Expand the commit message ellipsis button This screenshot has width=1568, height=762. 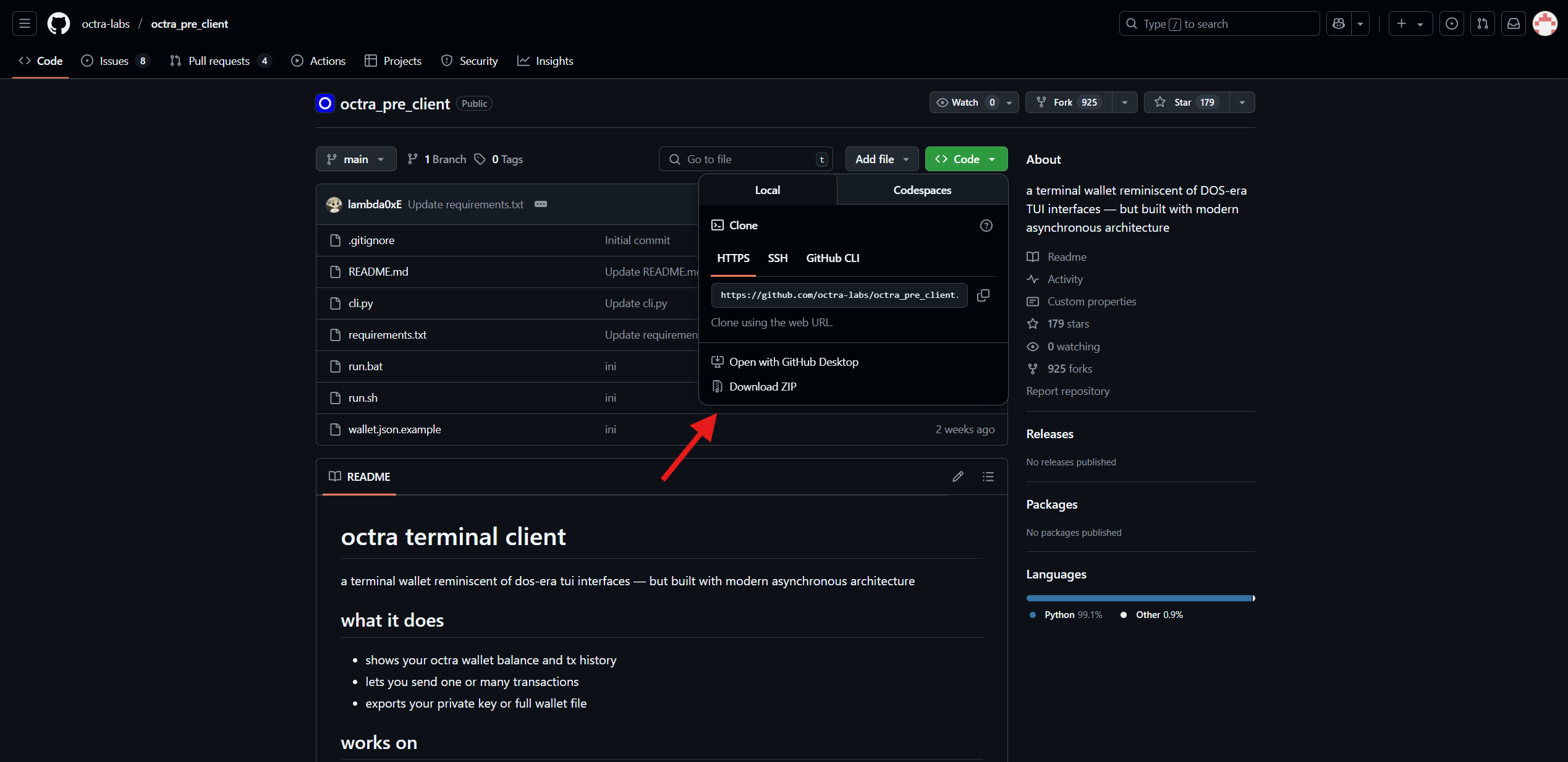click(541, 204)
